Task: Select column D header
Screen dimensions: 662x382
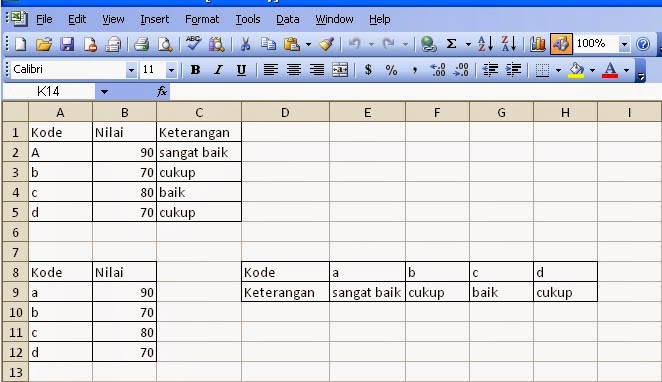Action: pyautogui.click(x=285, y=112)
